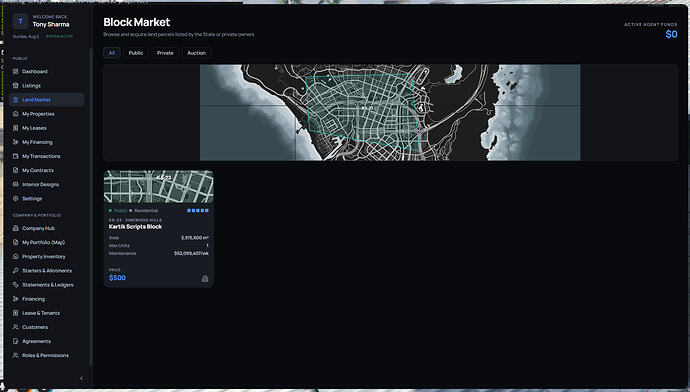Click the $0 active agent funds value

[671, 34]
